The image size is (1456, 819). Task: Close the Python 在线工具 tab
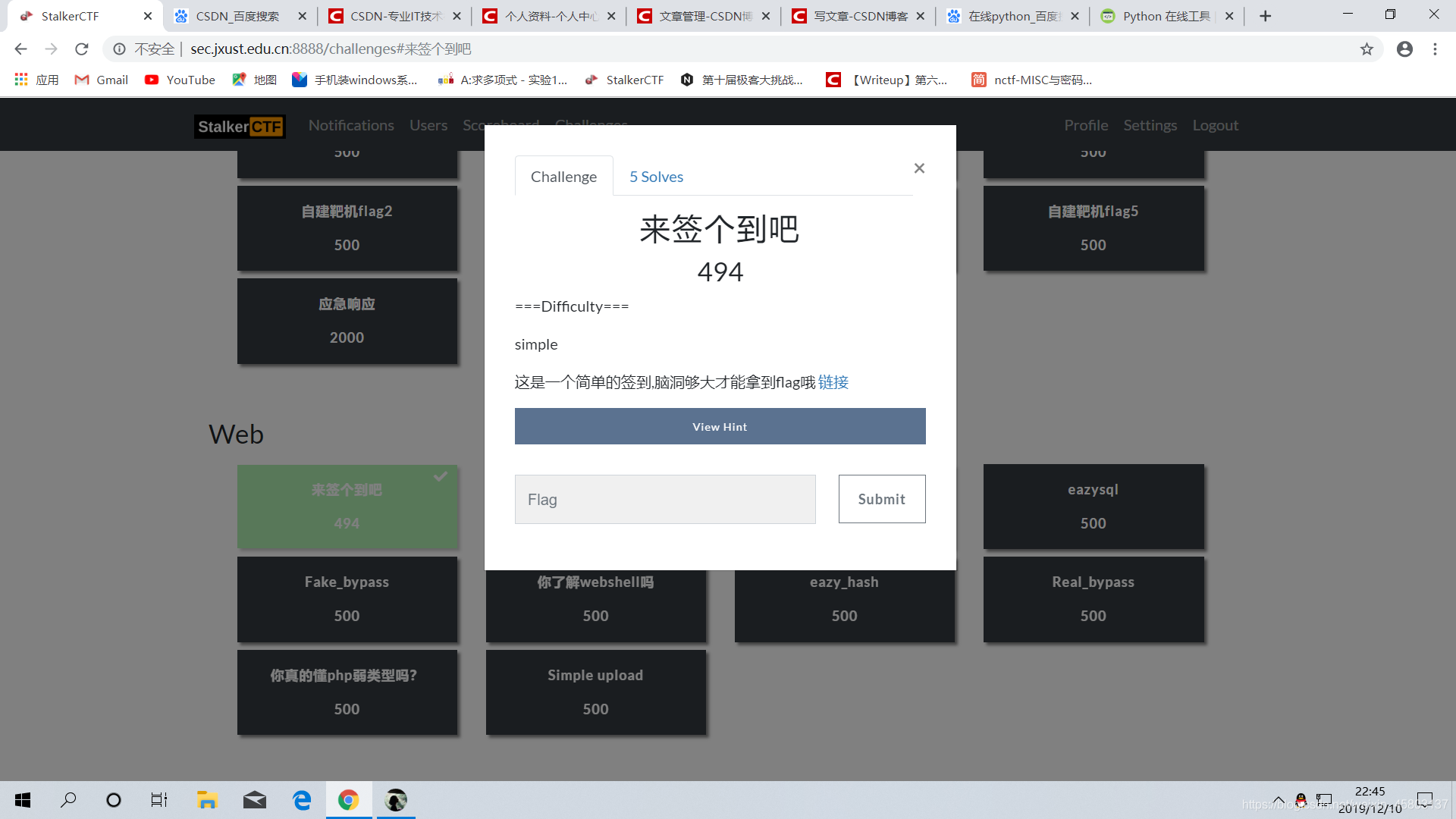(x=1229, y=16)
